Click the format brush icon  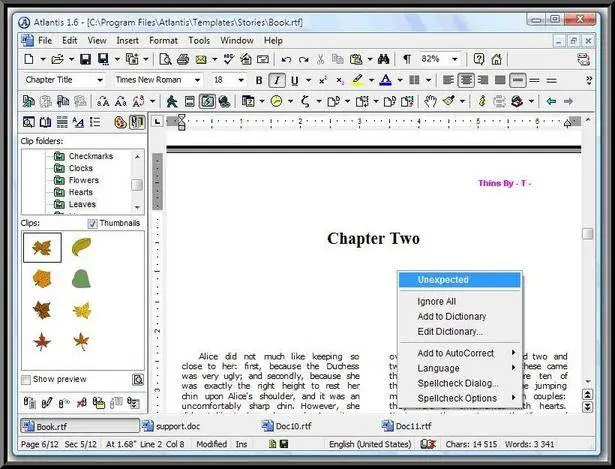[x=449, y=102]
